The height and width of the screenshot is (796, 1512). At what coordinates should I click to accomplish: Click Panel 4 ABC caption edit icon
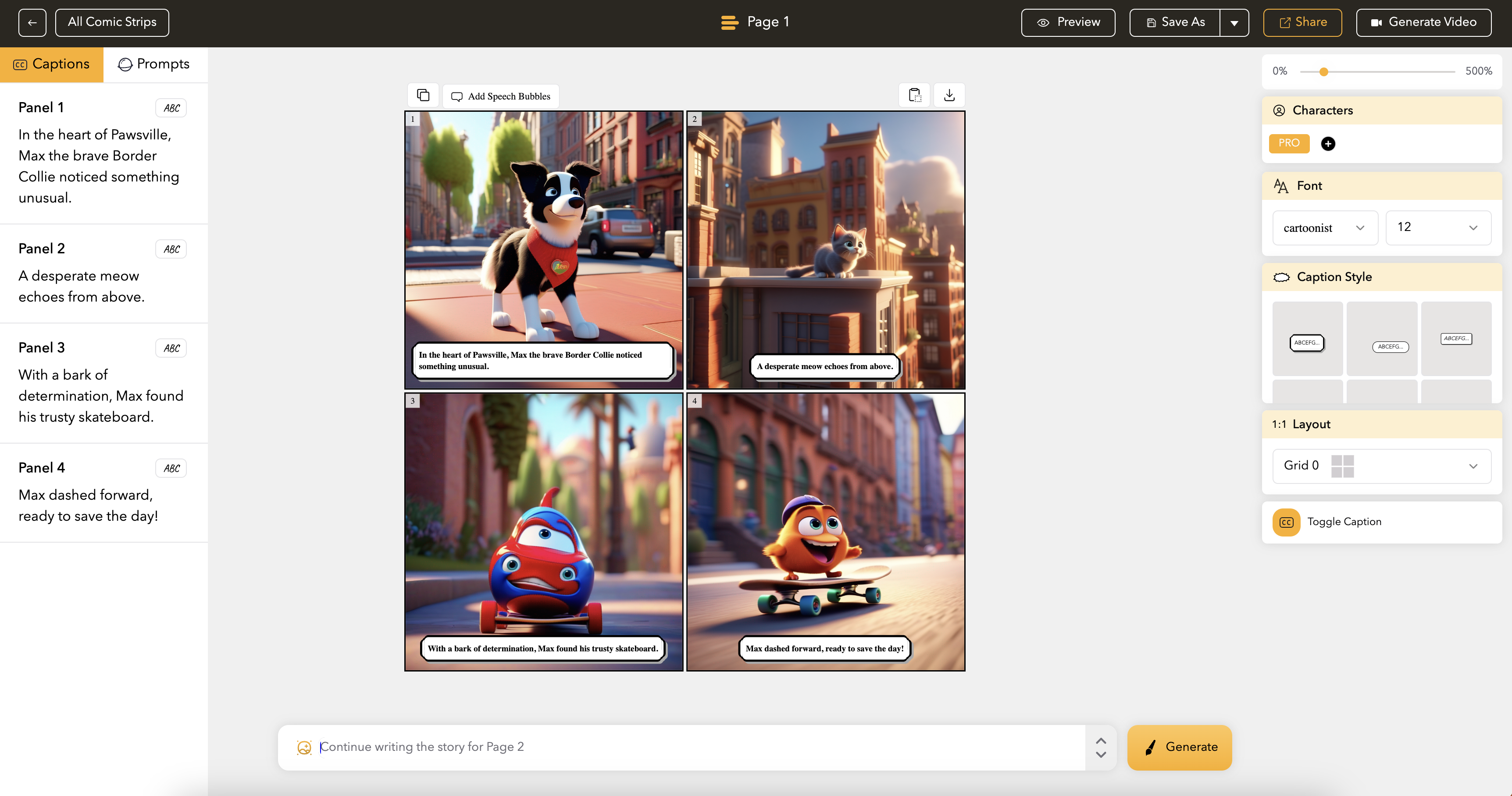[171, 468]
